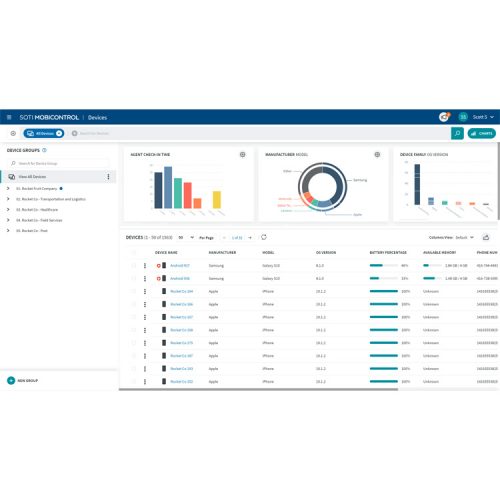Open the 50 per page dropdown
The height and width of the screenshot is (500, 500).
(186, 238)
